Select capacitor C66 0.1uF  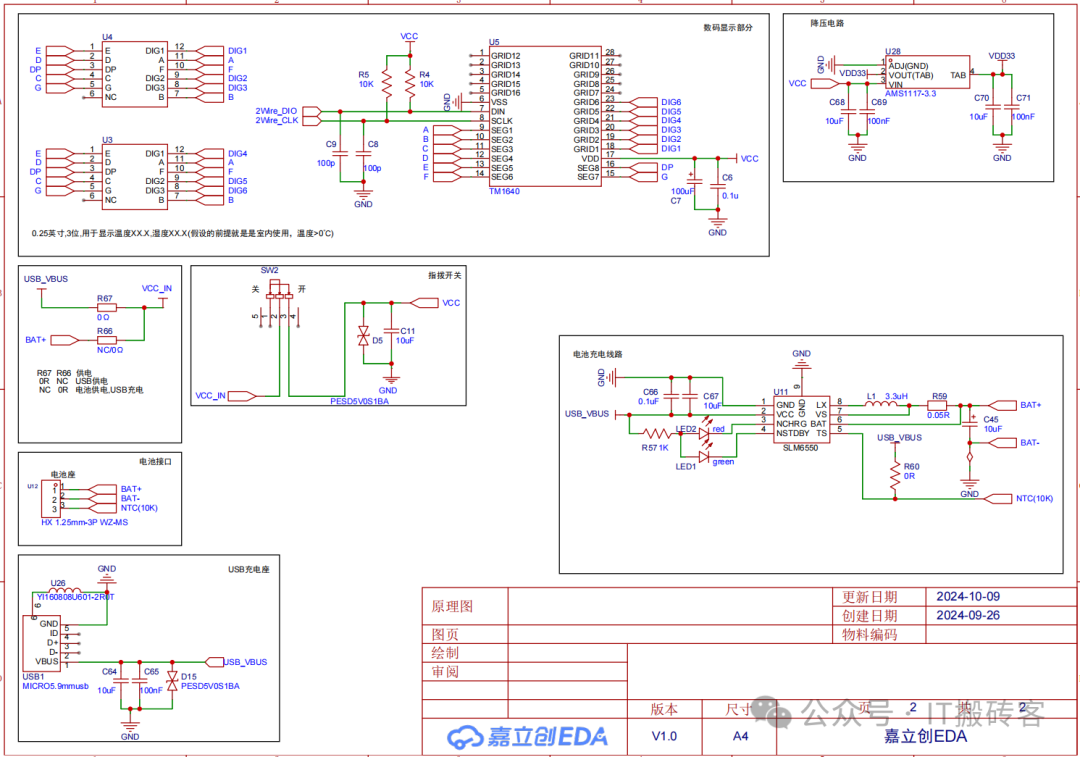[x=672, y=397]
